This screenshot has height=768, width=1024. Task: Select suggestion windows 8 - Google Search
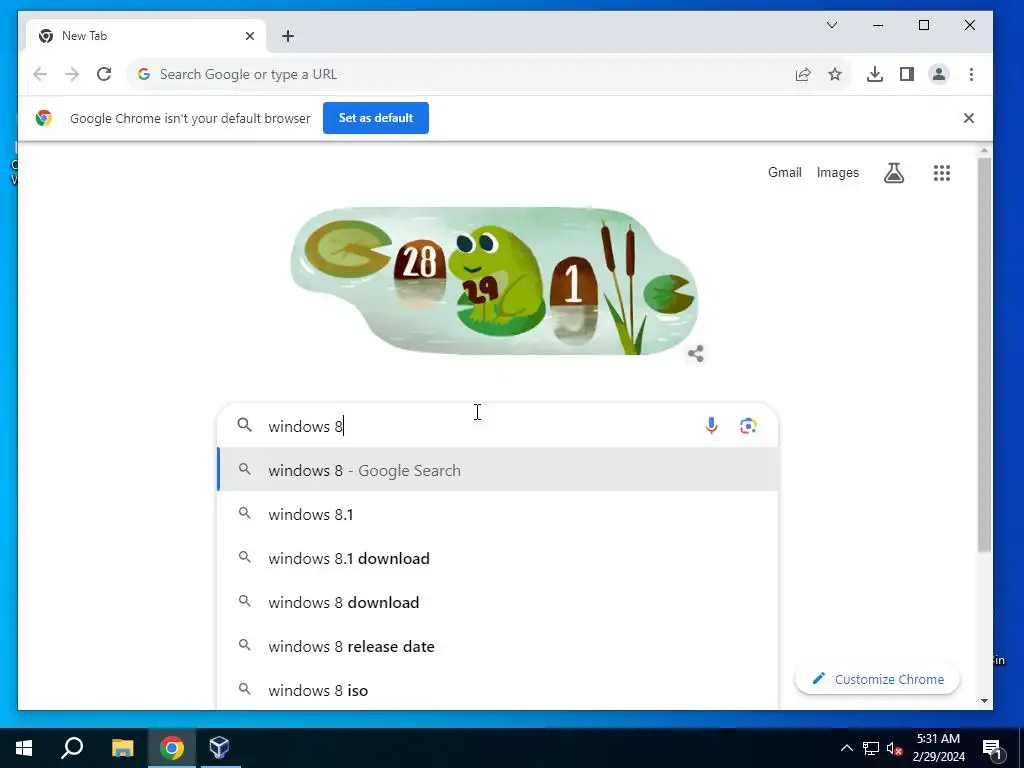point(498,470)
